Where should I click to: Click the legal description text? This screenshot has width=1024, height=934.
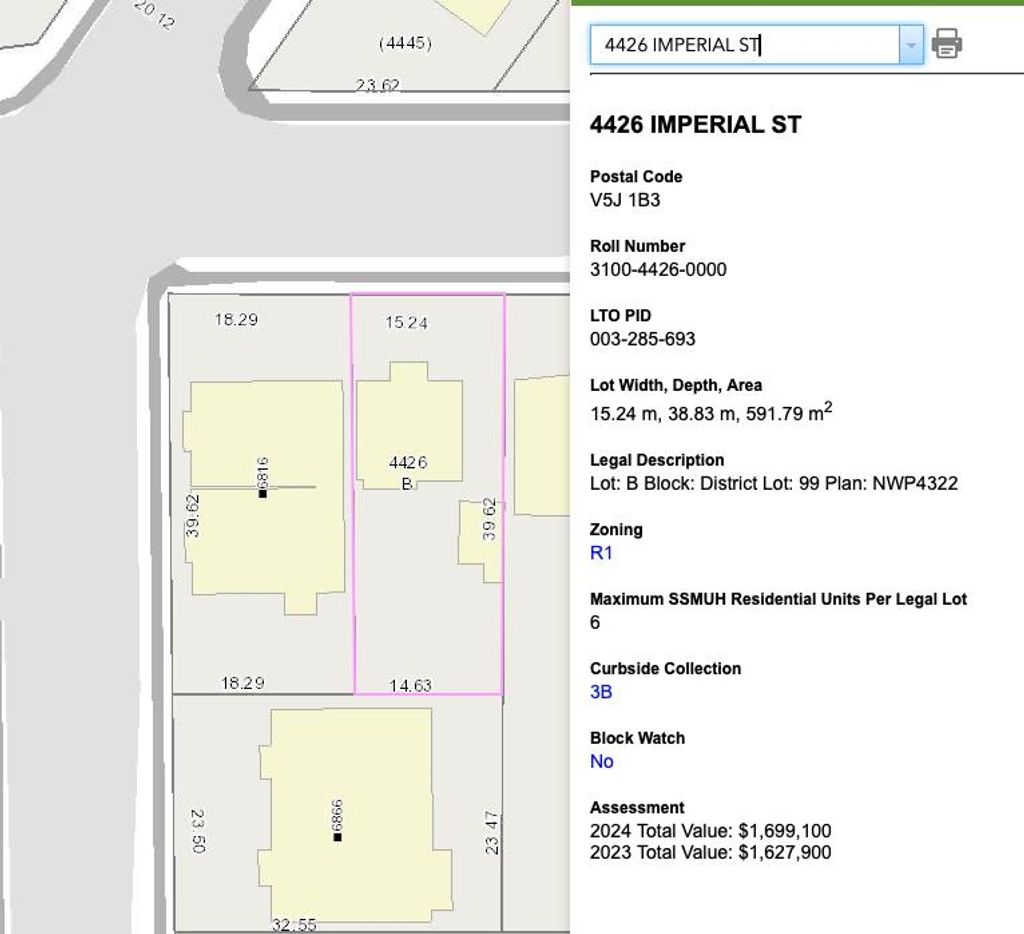click(774, 484)
